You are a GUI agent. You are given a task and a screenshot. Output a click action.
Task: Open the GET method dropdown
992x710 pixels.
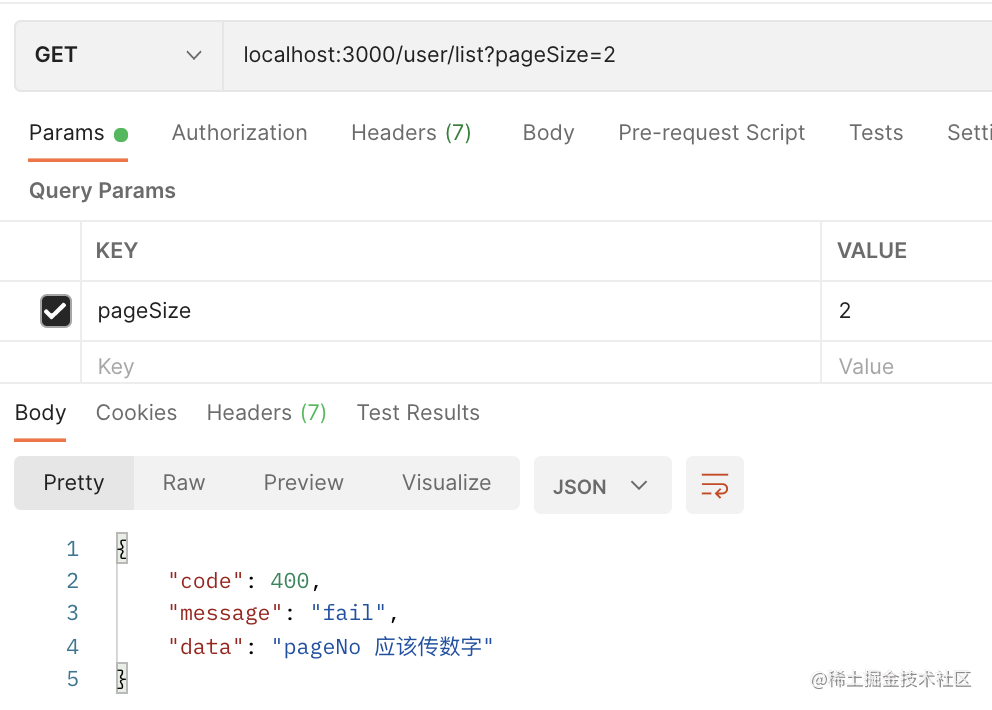118,55
